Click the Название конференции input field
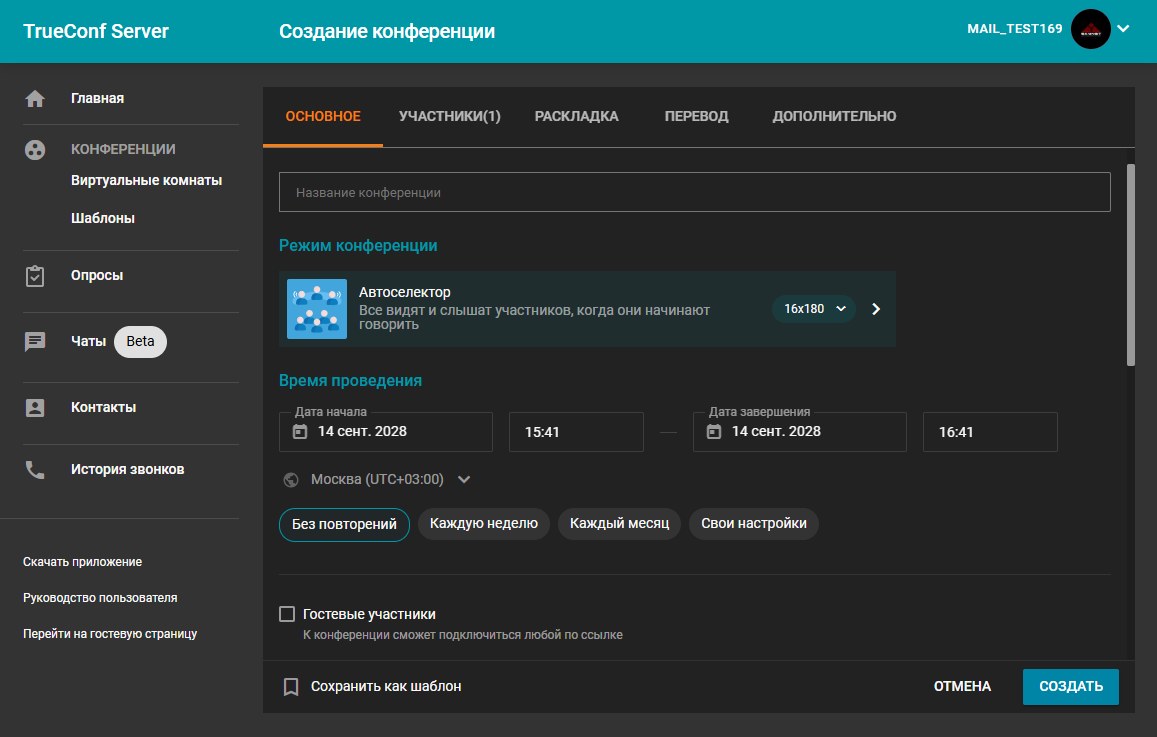The width and height of the screenshot is (1157, 737). tap(694, 192)
